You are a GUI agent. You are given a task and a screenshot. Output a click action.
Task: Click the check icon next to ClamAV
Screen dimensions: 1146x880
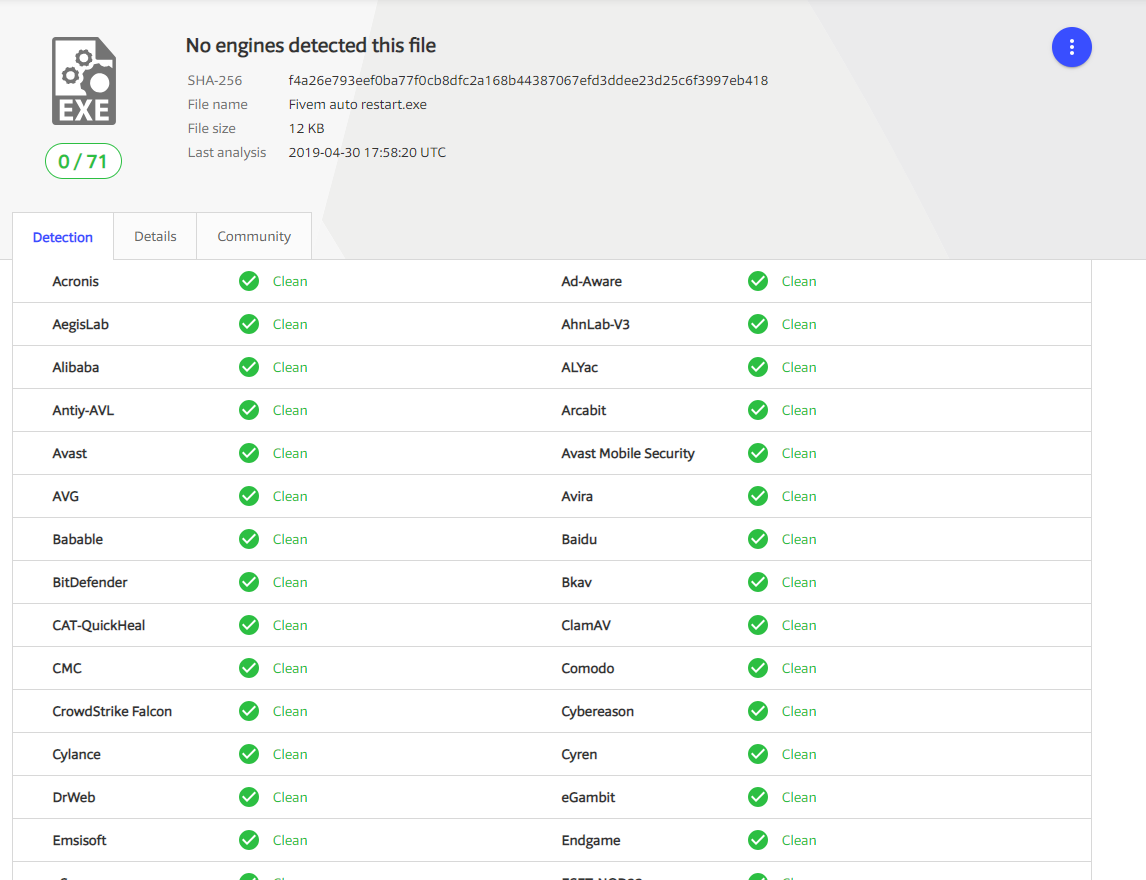tap(758, 625)
